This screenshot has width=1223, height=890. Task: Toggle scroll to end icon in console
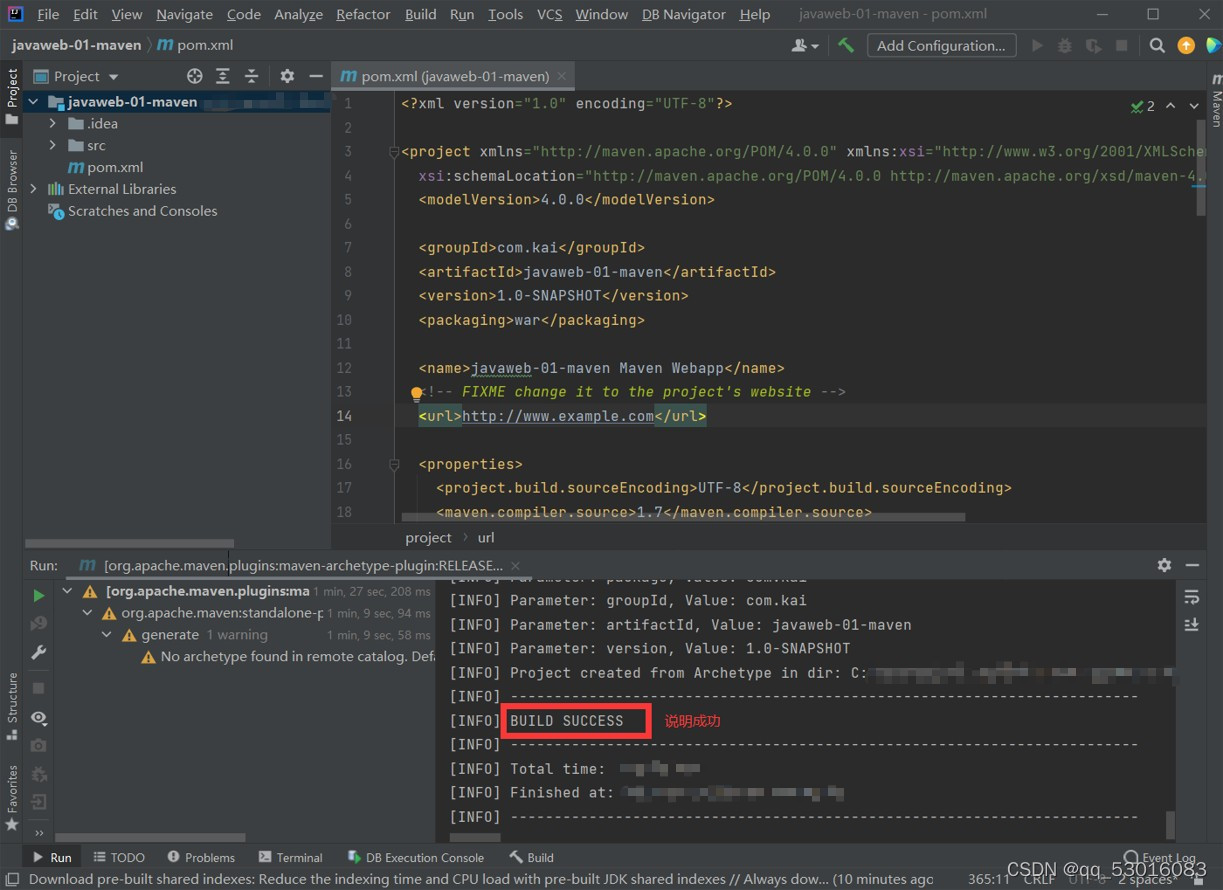1191,624
